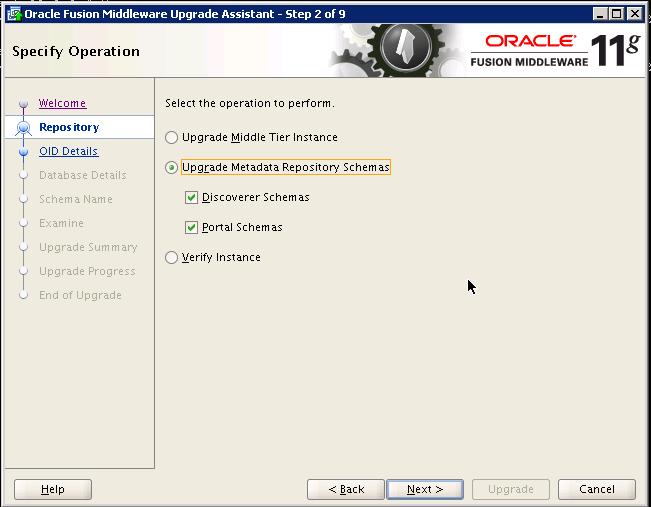Open the OID Details step link
Screen dimensions: 651x507
69,151
